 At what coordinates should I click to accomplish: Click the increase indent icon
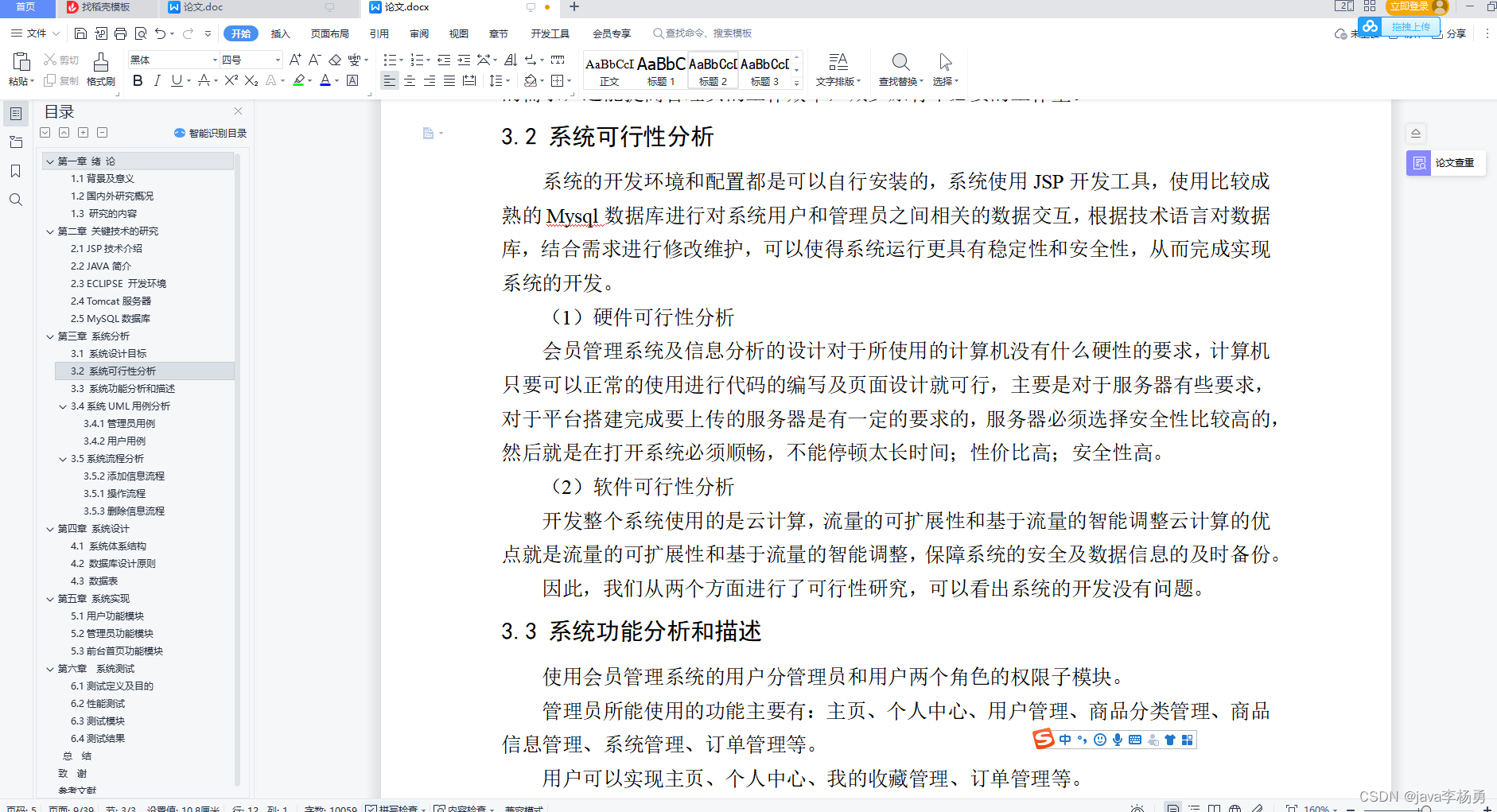pos(464,60)
